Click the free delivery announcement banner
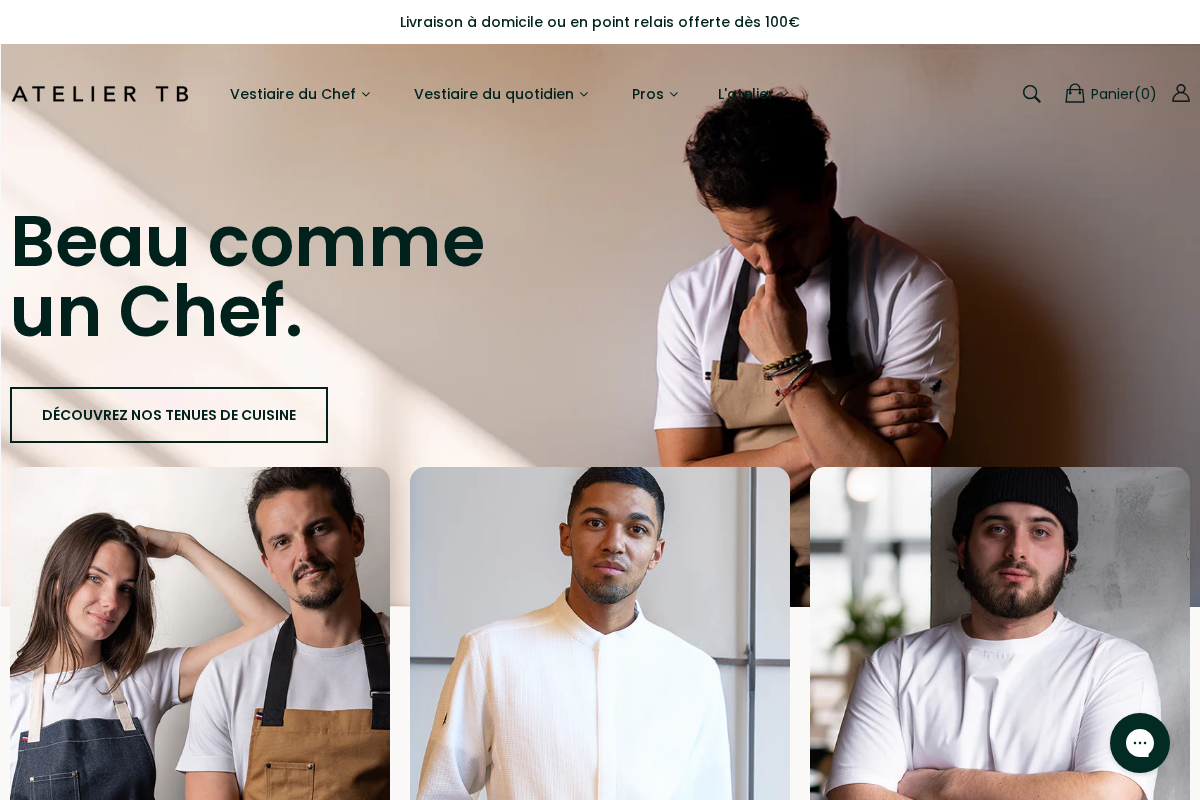 click(600, 22)
